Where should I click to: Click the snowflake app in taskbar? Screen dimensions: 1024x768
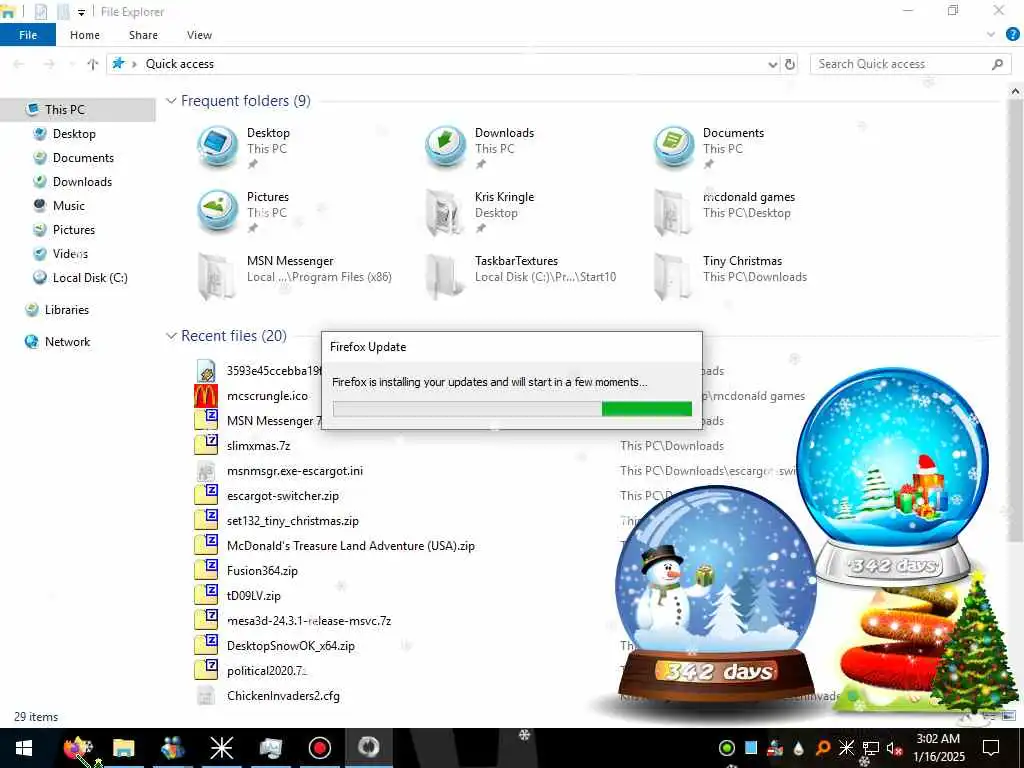221,748
